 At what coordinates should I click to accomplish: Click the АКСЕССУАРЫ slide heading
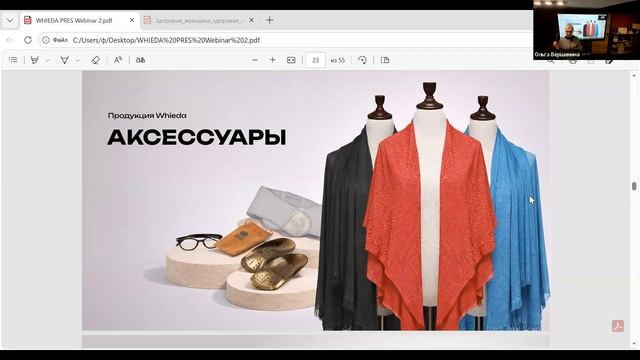coord(197,138)
